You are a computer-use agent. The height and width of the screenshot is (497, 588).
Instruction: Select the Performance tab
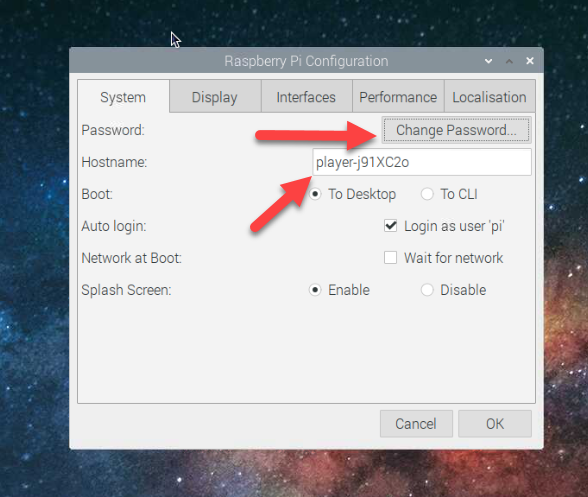[x=398, y=97]
